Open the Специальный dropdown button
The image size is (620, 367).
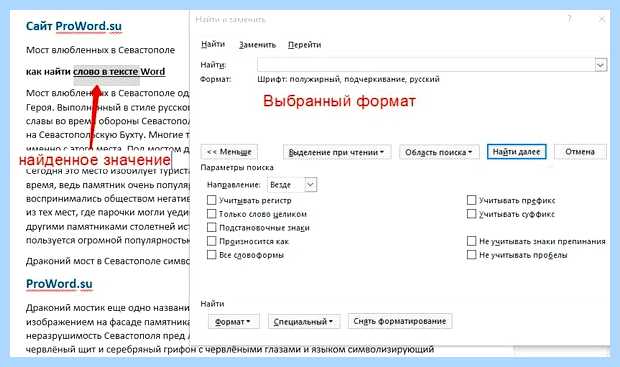304,322
